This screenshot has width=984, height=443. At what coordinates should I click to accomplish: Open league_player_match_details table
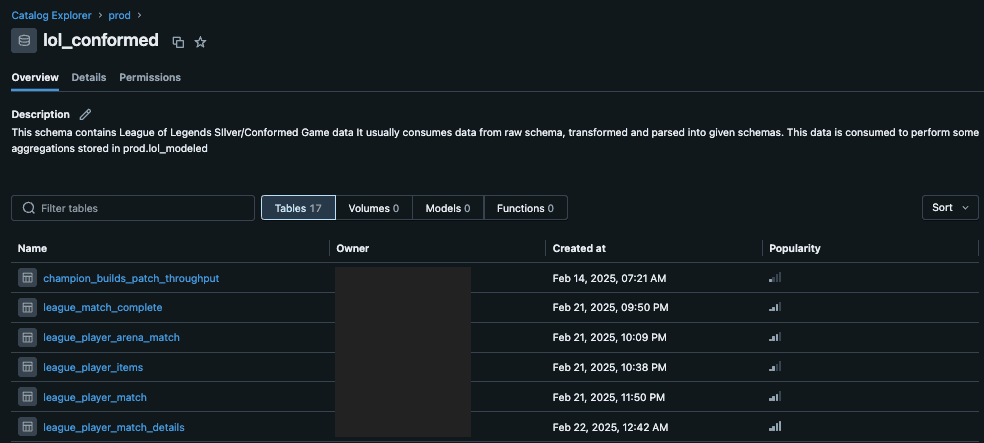click(114, 427)
